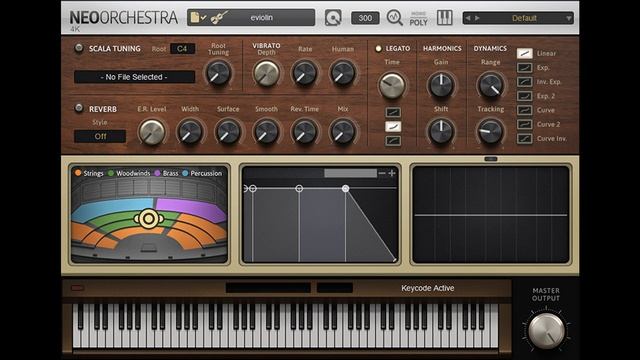Select the Curve dynamics icon
Viewport: 640px width, 360px height.
(524, 110)
